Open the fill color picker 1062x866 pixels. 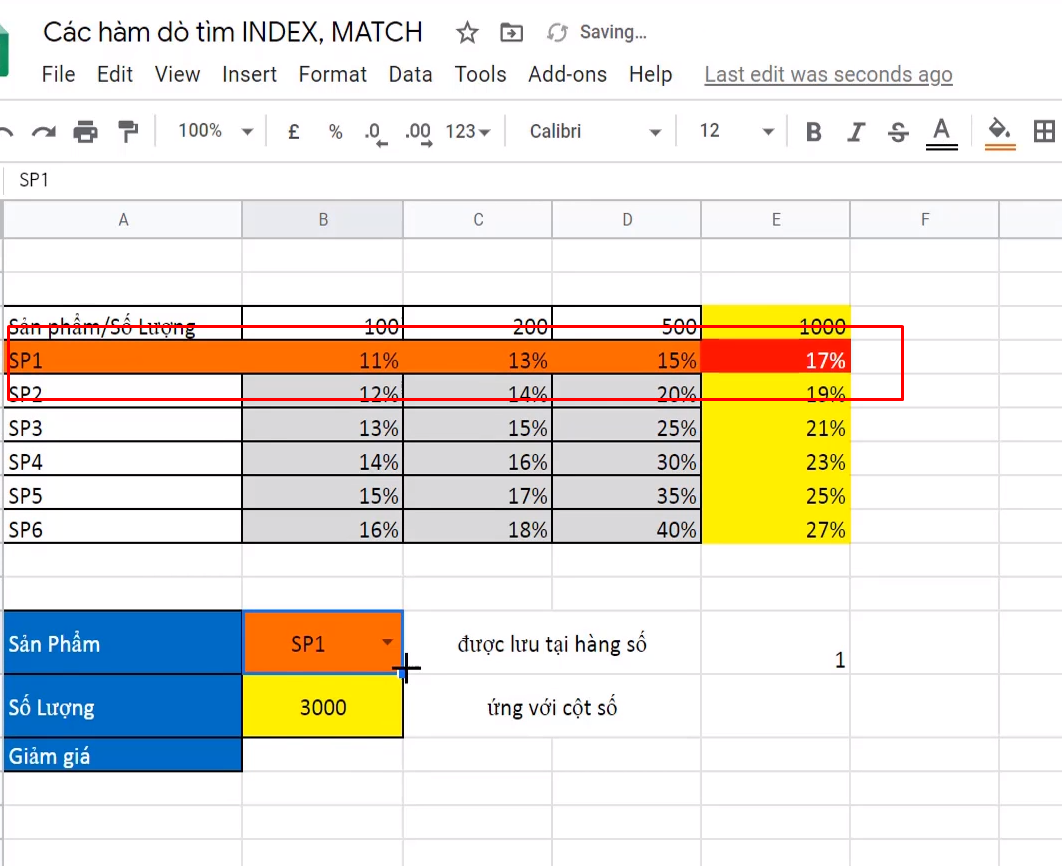pos(1000,133)
